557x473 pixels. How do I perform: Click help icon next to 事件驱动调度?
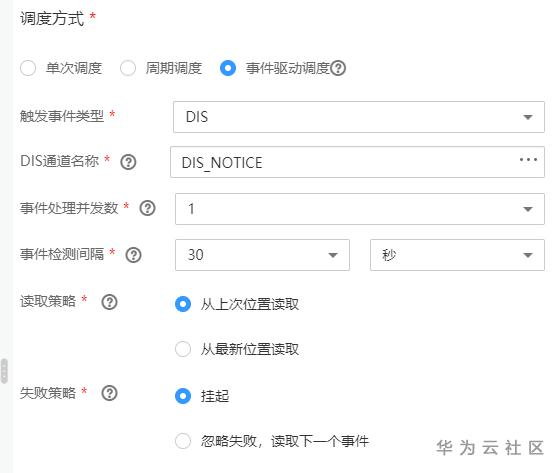[338, 68]
